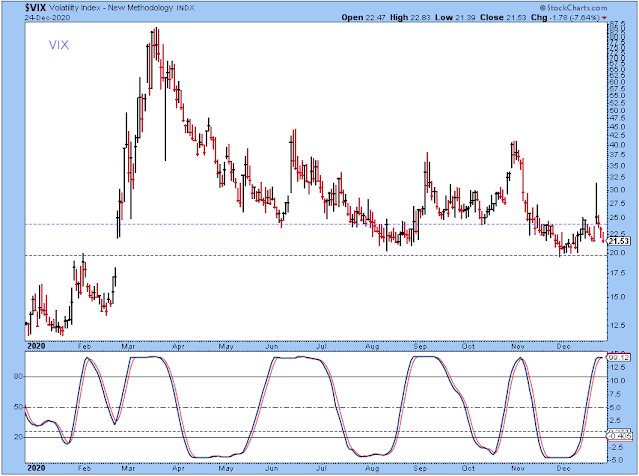Click the Oct label under price chart
The width and height of the screenshot is (639, 476).
pyautogui.click(x=468, y=346)
